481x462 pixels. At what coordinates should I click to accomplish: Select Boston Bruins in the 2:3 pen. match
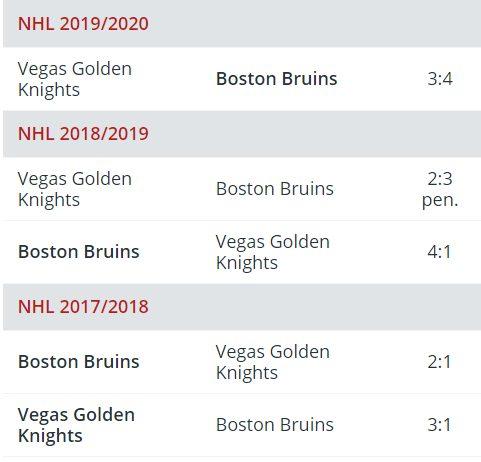tap(275, 189)
